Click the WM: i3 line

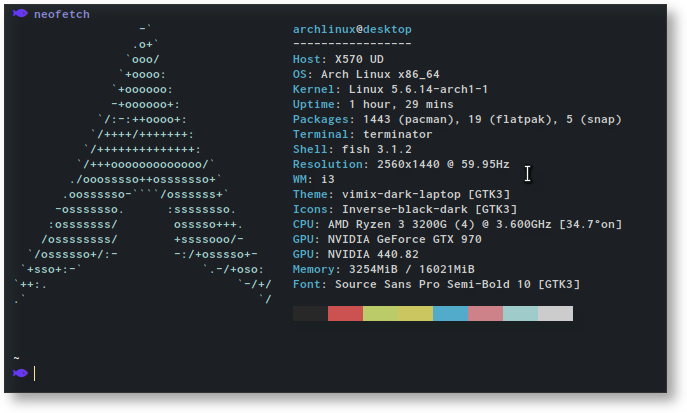tap(314, 179)
